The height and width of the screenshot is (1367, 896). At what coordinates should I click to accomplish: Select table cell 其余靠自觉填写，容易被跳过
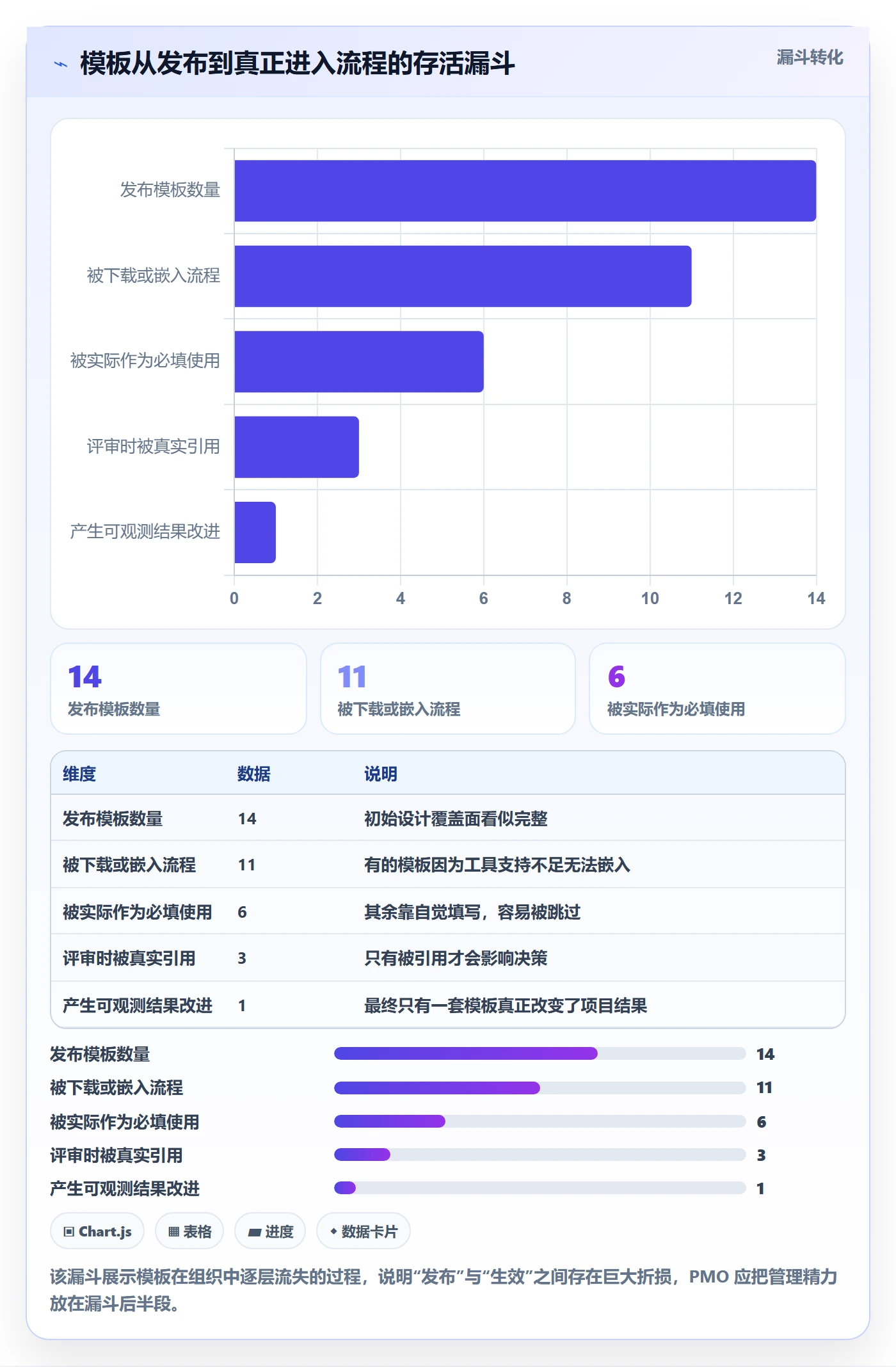[472, 912]
